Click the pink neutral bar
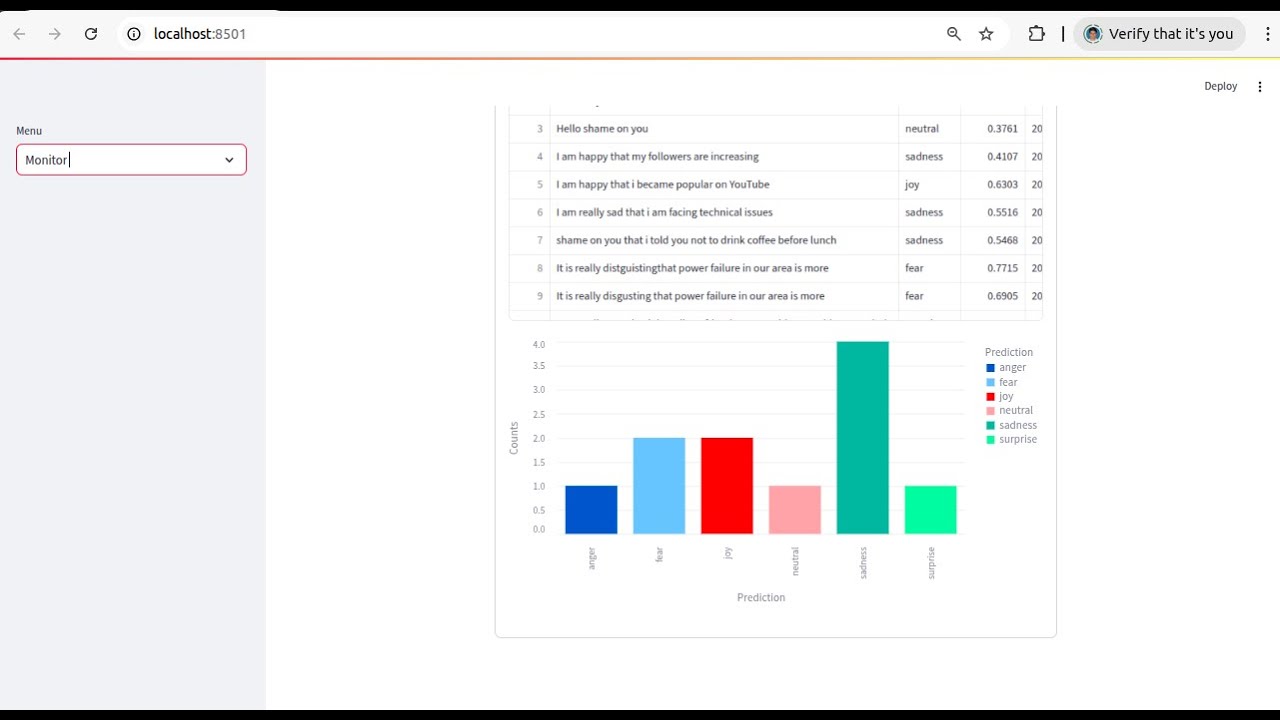This screenshot has width=1280, height=720. click(x=795, y=510)
